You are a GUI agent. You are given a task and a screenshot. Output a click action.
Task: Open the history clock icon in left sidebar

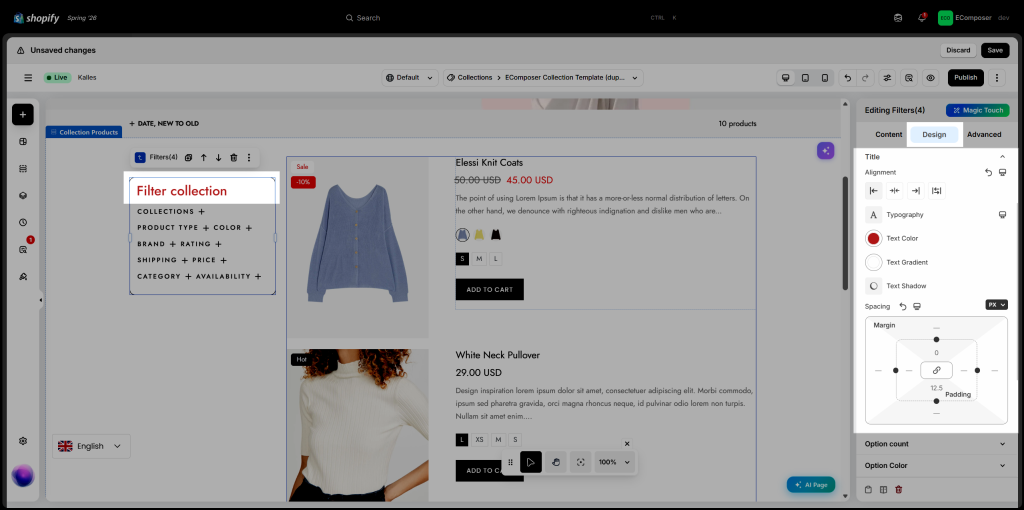[23, 223]
